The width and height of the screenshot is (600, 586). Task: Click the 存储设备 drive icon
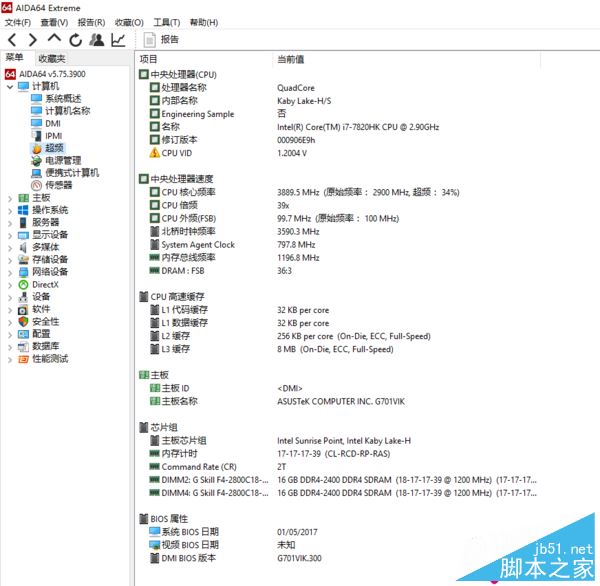23,260
